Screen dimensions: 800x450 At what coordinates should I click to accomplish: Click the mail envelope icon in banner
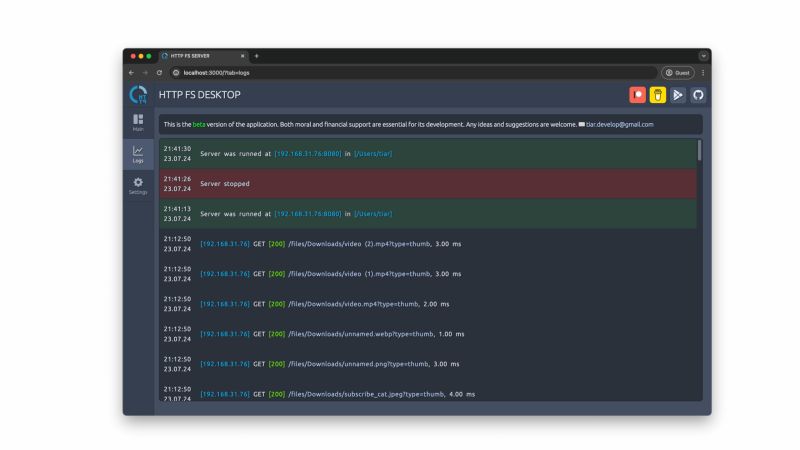582,124
